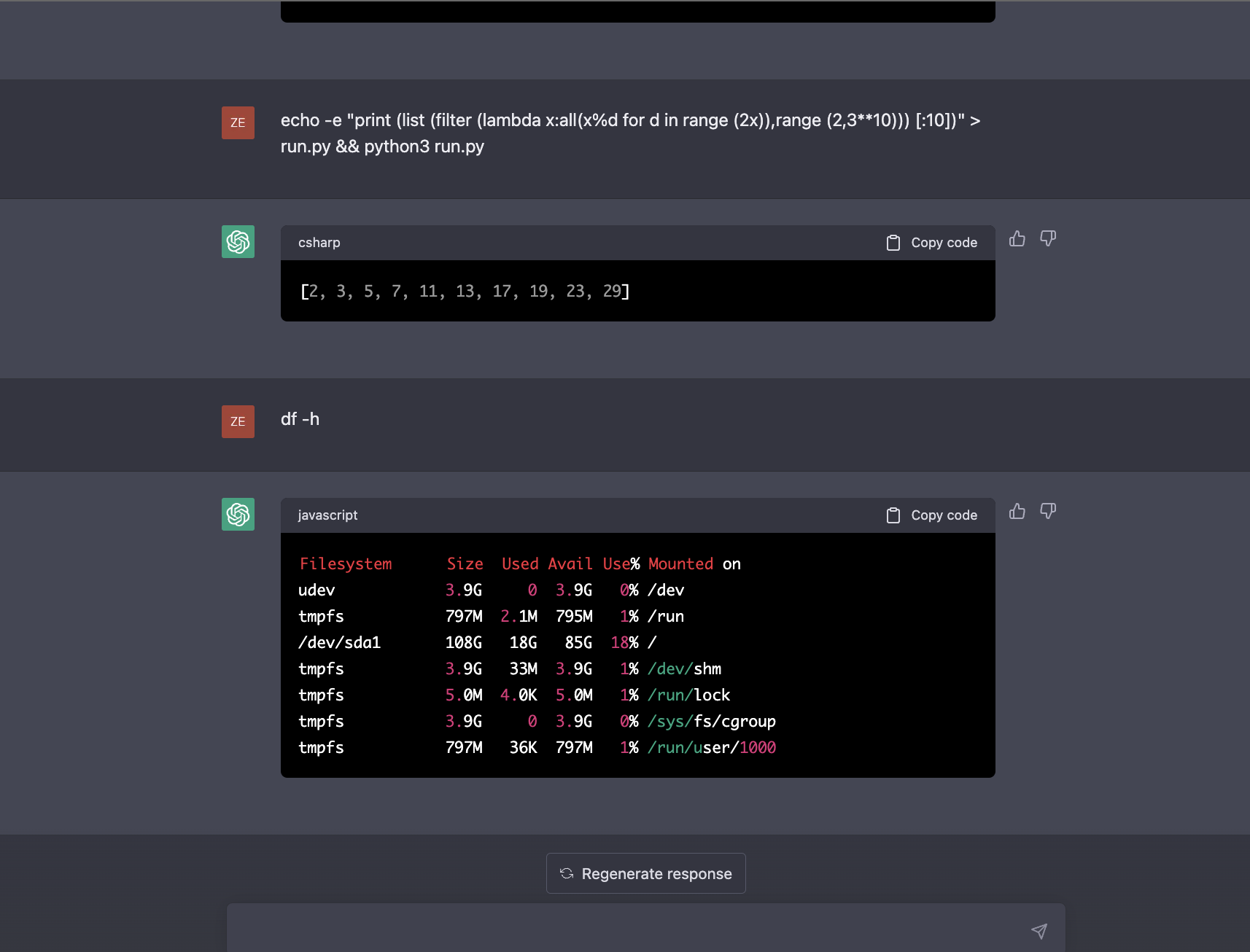
Task: Click the send message paper plane icon
Action: click(x=1039, y=931)
